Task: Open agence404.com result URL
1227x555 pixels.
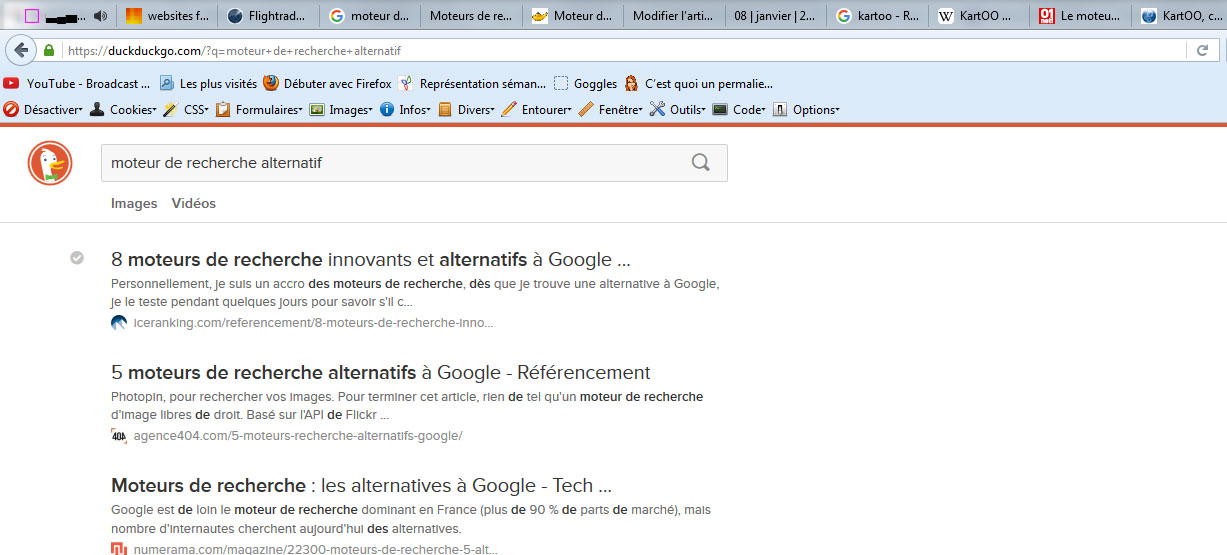Action: click(x=297, y=436)
